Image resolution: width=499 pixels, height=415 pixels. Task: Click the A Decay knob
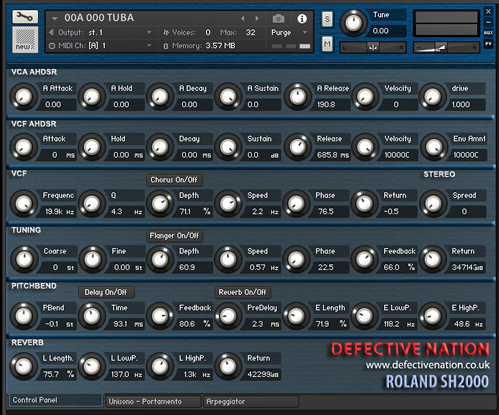point(160,97)
